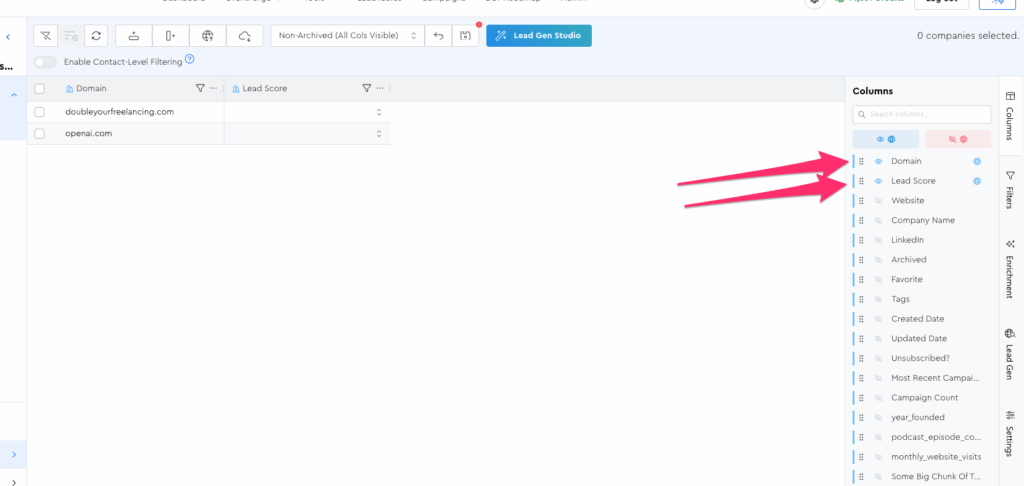Expand Lead Score selector for doubleyourfreelancing.com
1024x486 pixels.
[379, 112]
